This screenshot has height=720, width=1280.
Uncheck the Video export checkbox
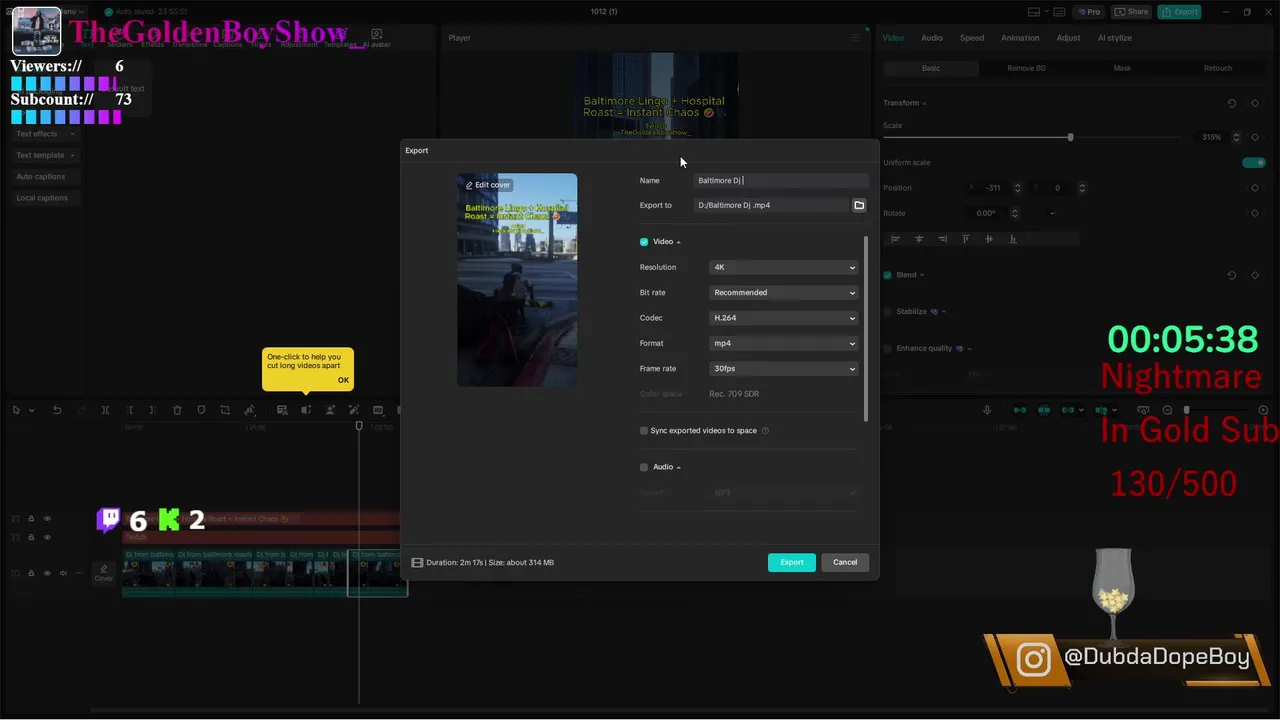click(x=644, y=242)
